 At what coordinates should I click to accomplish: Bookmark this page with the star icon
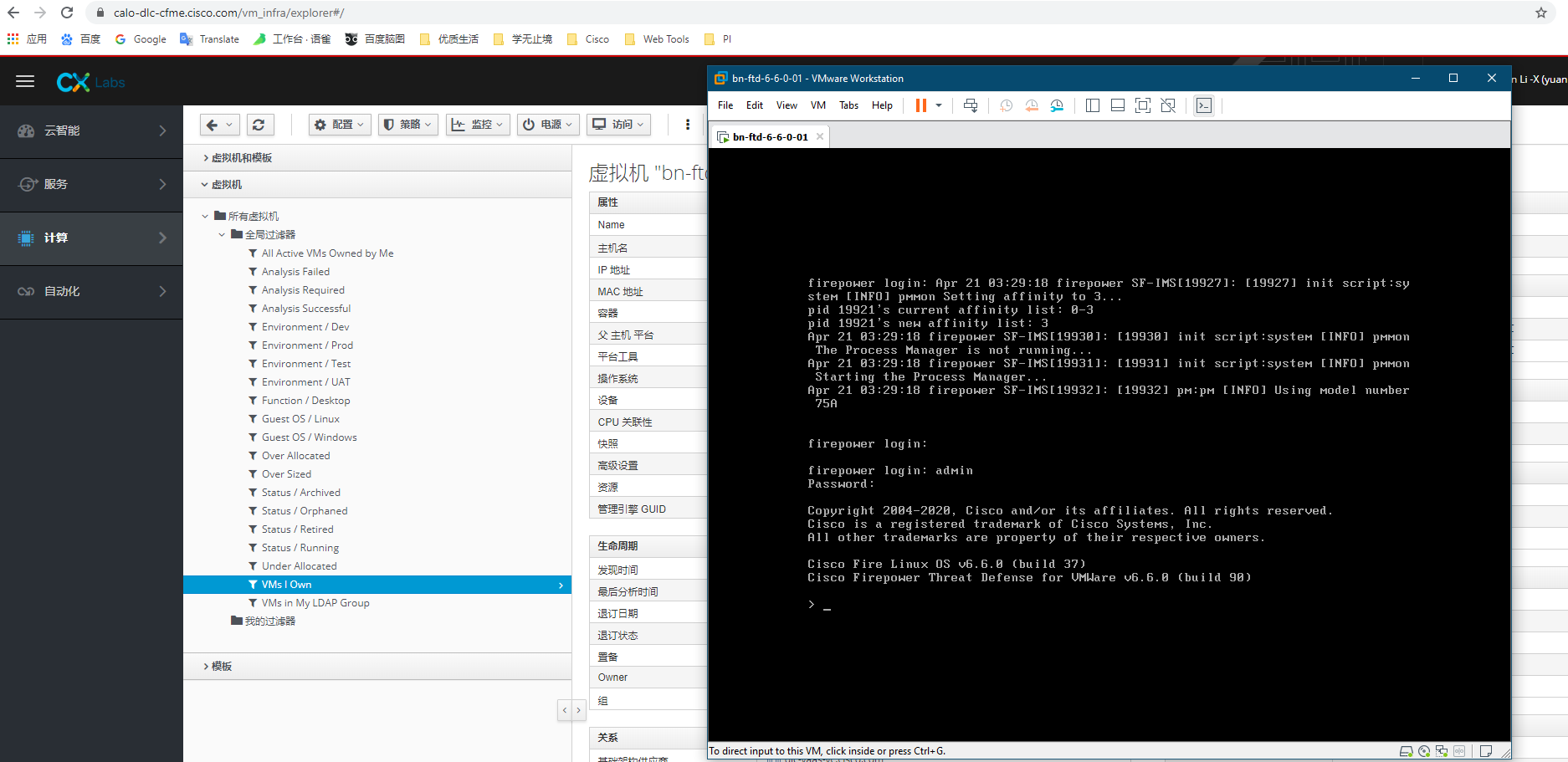[1541, 13]
